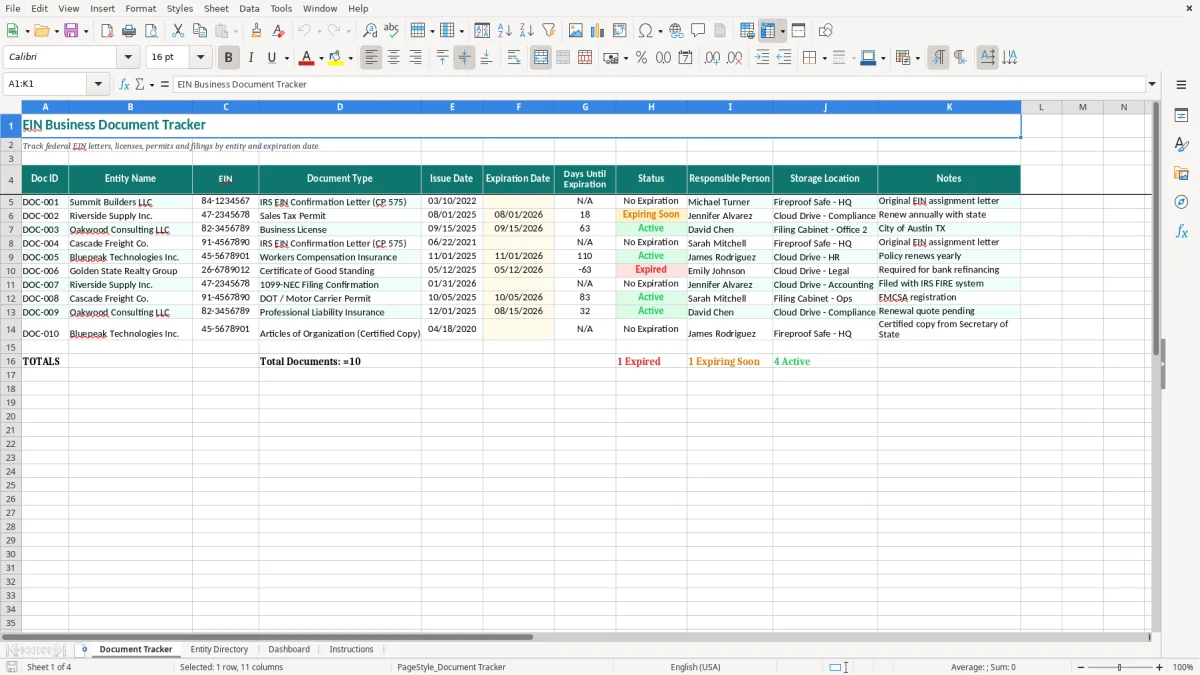This screenshot has width=1200, height=675.
Task: Click the Sort Descending icon
Action: coord(527,31)
